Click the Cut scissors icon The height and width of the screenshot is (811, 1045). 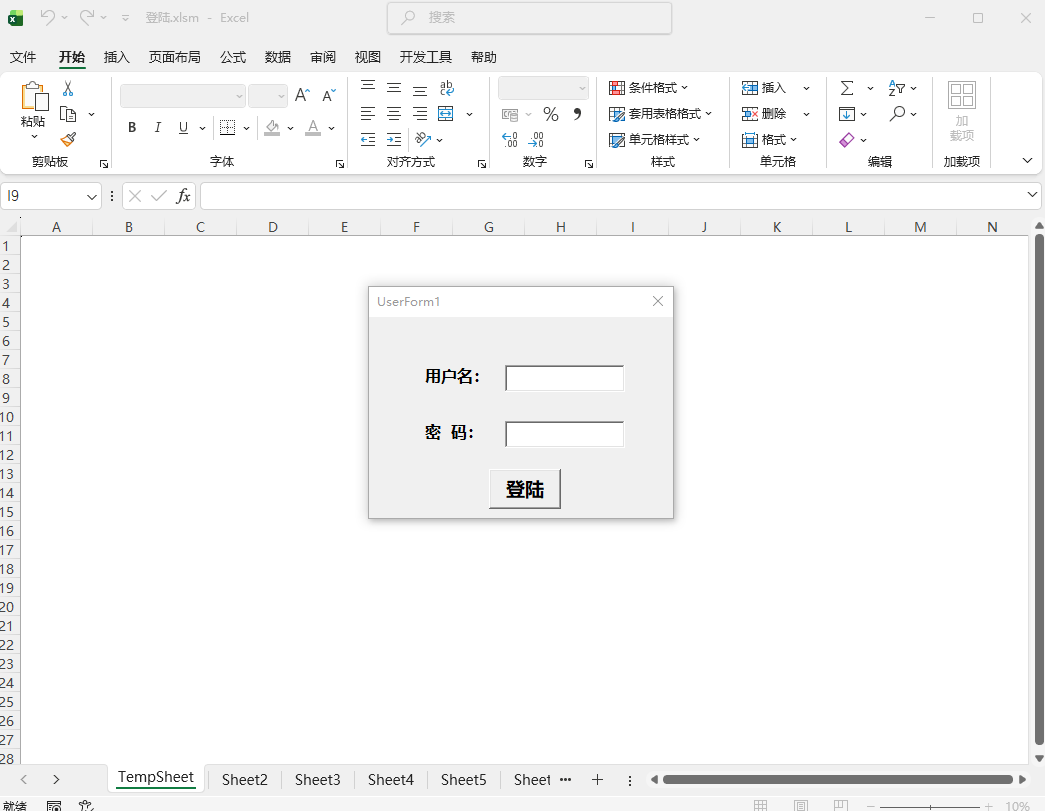pyautogui.click(x=68, y=89)
